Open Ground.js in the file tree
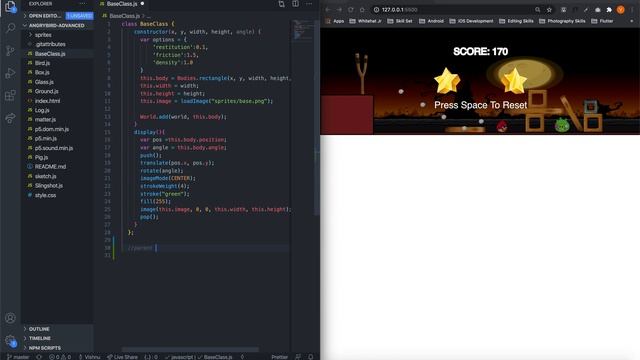The width and height of the screenshot is (640, 360). tap(46, 91)
